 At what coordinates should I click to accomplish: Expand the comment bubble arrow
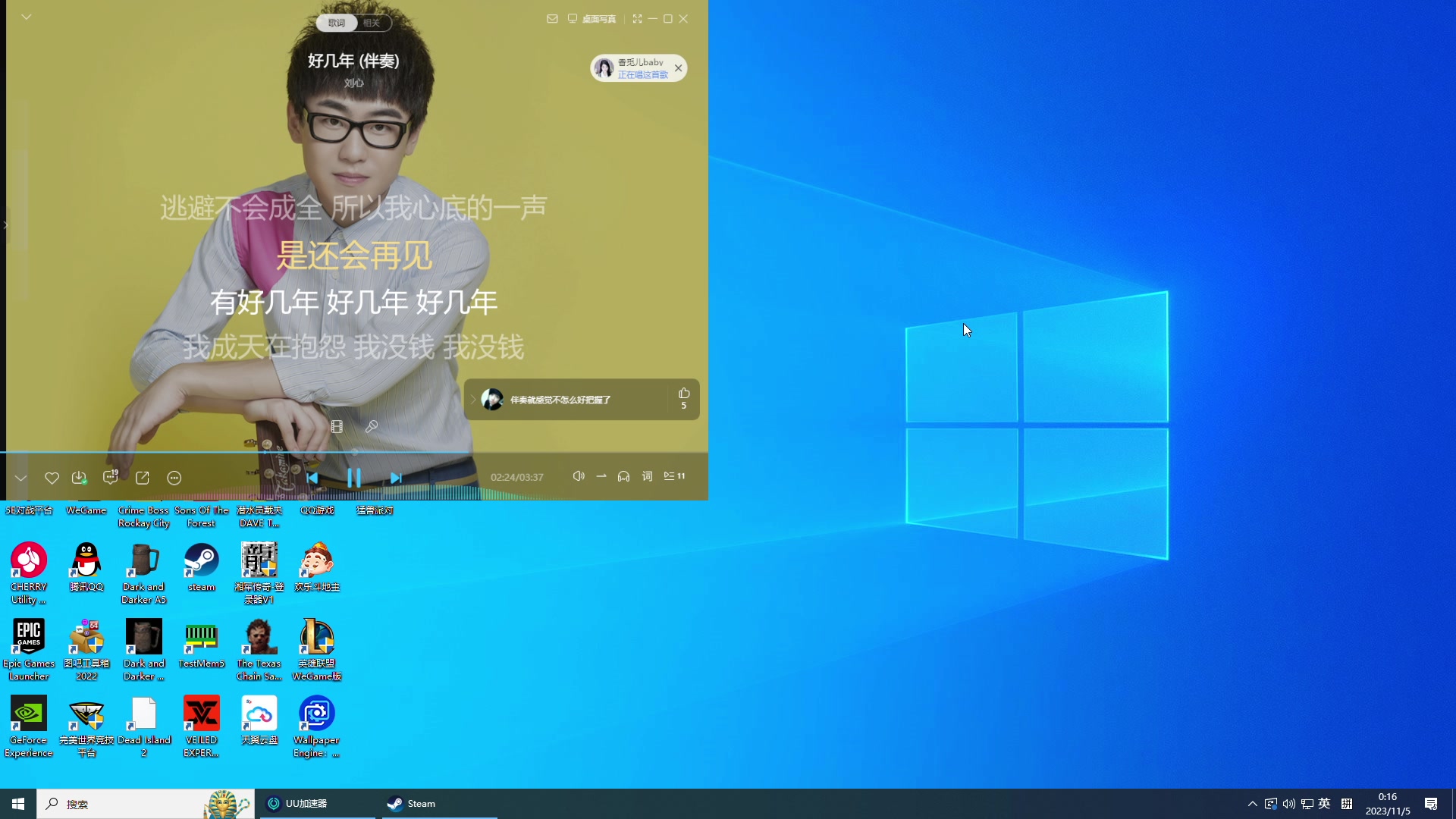pyautogui.click(x=473, y=400)
